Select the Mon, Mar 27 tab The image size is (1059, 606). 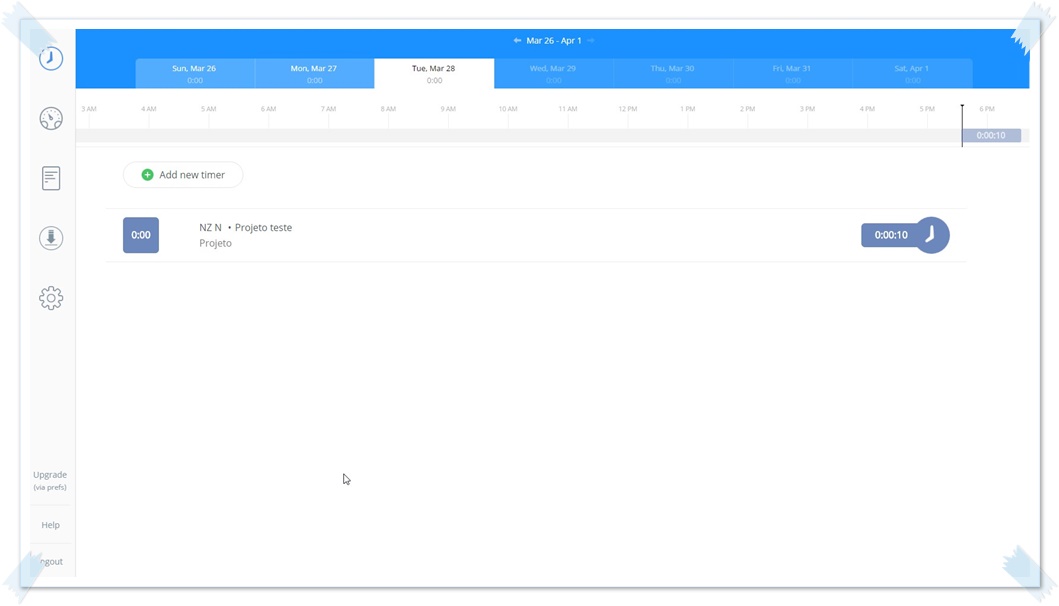click(x=314, y=74)
